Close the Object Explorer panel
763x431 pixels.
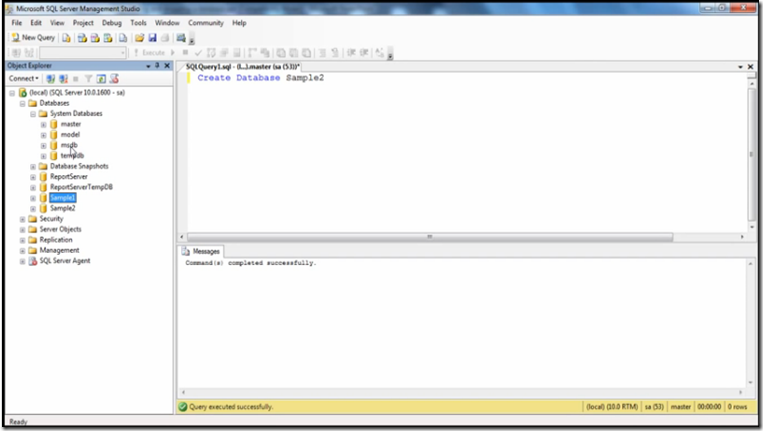pos(167,65)
